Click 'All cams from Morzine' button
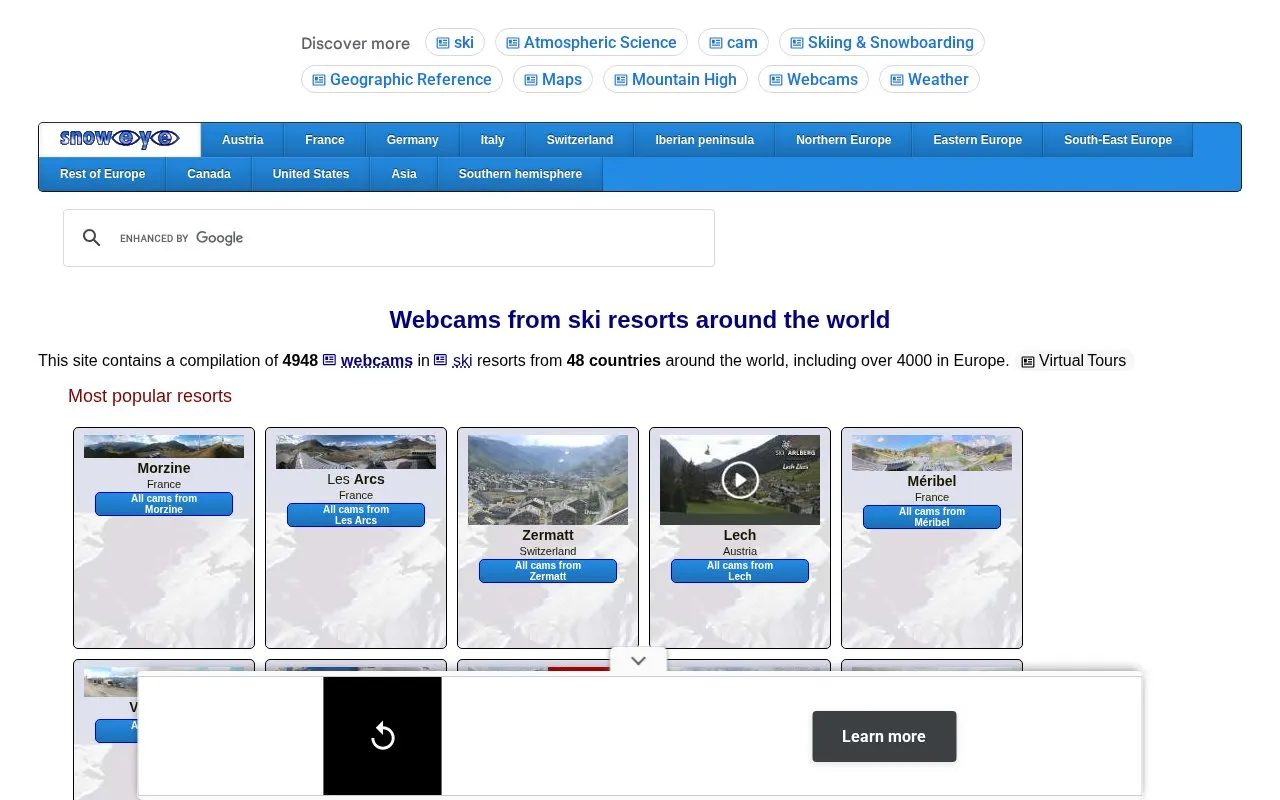1280x800 pixels. 164,504
